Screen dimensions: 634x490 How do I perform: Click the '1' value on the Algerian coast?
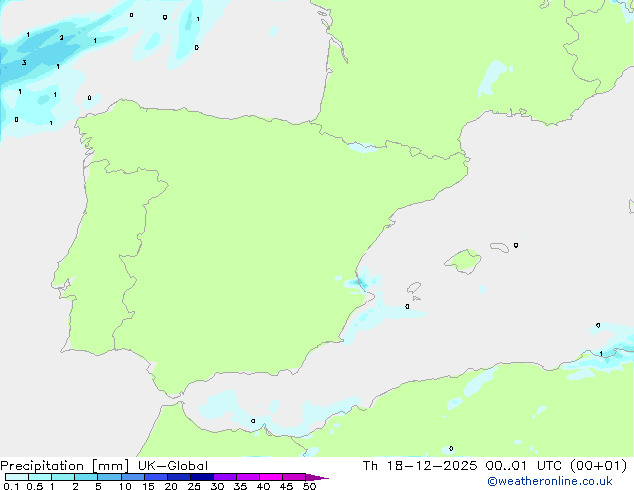click(x=601, y=354)
